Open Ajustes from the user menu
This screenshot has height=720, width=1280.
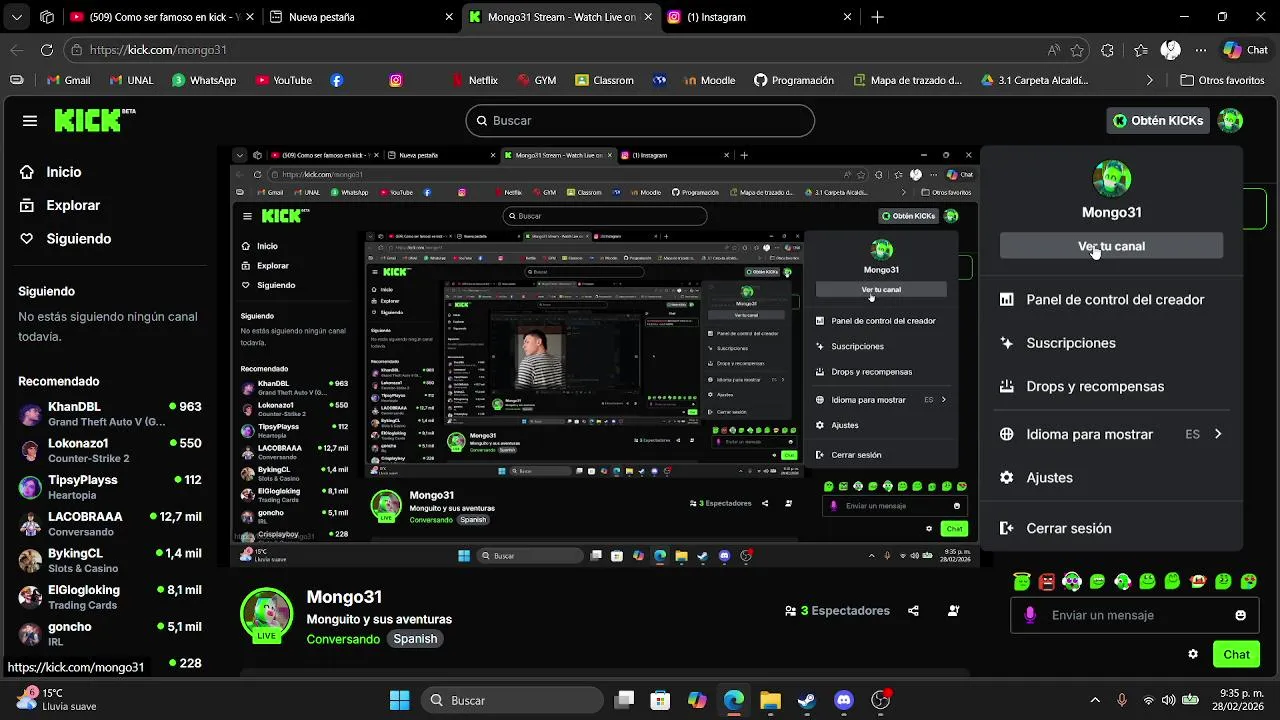tap(1049, 477)
